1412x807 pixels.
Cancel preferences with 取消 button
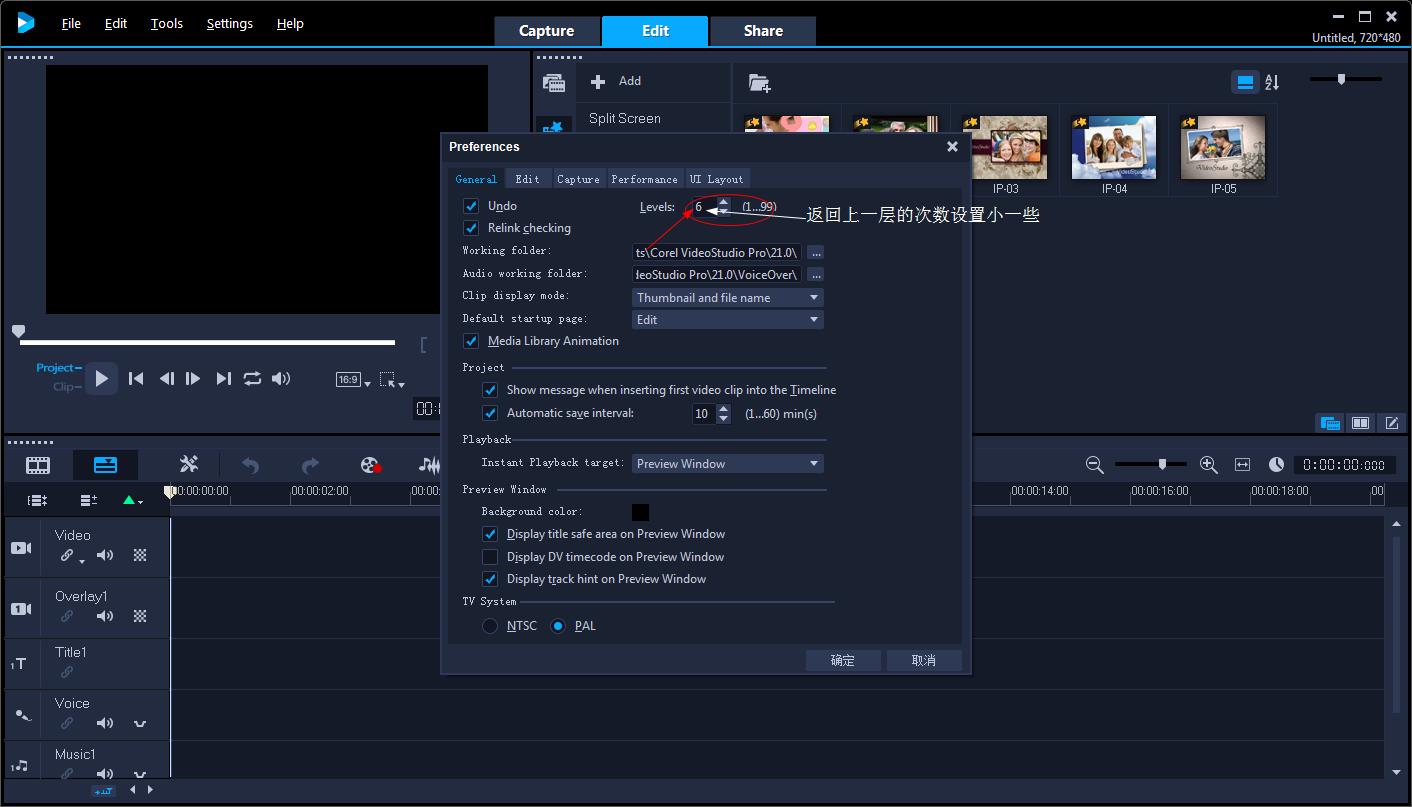pyautogui.click(x=924, y=660)
